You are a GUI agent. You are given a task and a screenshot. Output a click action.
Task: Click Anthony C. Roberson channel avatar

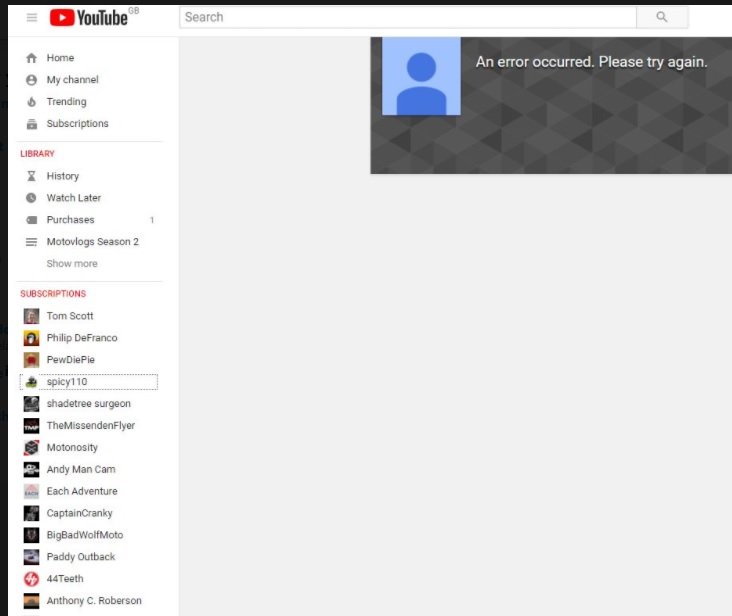coord(31,601)
